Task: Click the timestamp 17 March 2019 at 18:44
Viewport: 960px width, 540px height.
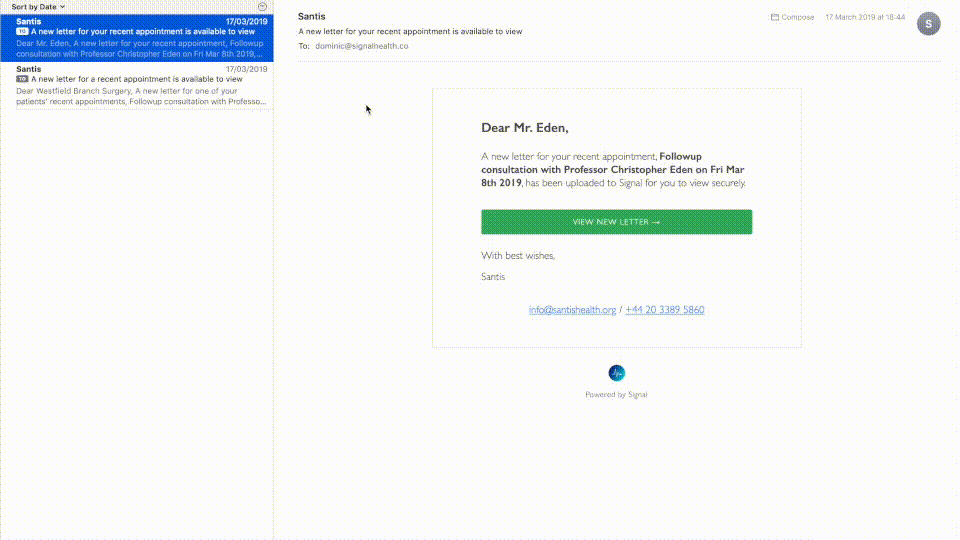Action: [865, 17]
